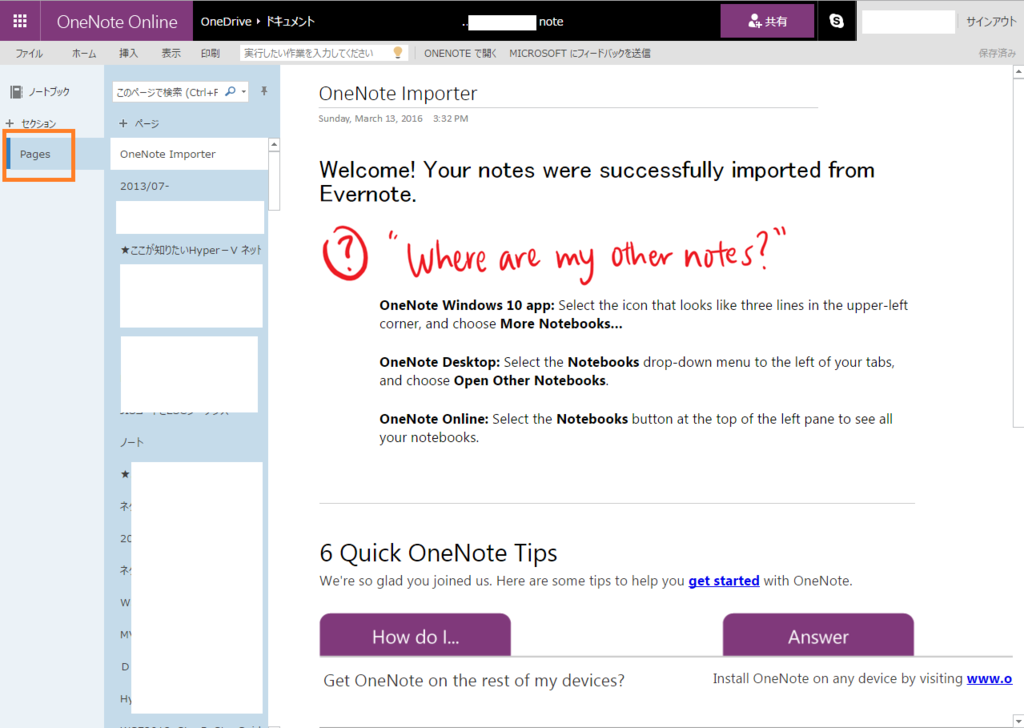Screen dimensions: 1024x728
Task: Click the ノートブック label
Action: tap(49, 92)
